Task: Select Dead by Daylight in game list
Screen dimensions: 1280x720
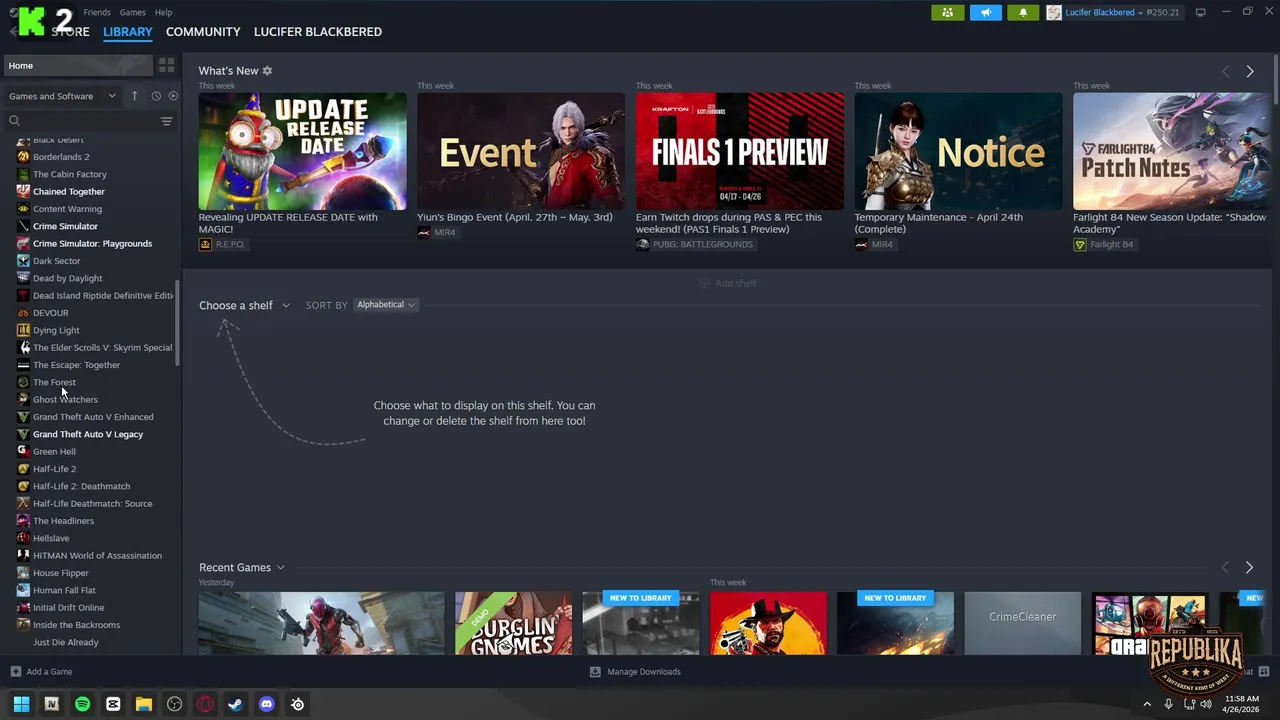Action: (x=67, y=278)
